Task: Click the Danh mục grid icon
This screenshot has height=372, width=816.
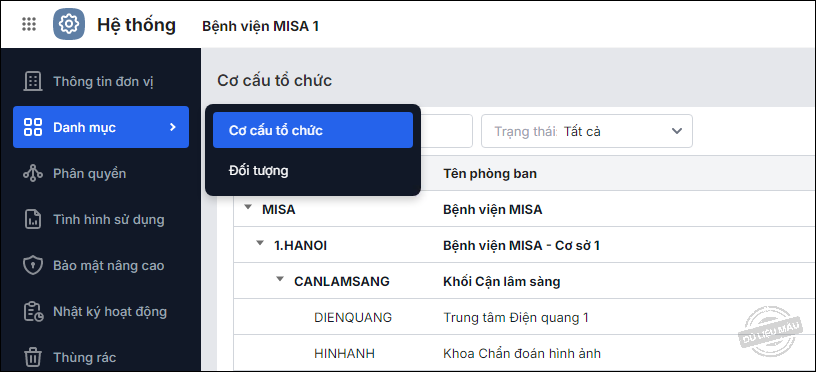Action: tap(33, 127)
